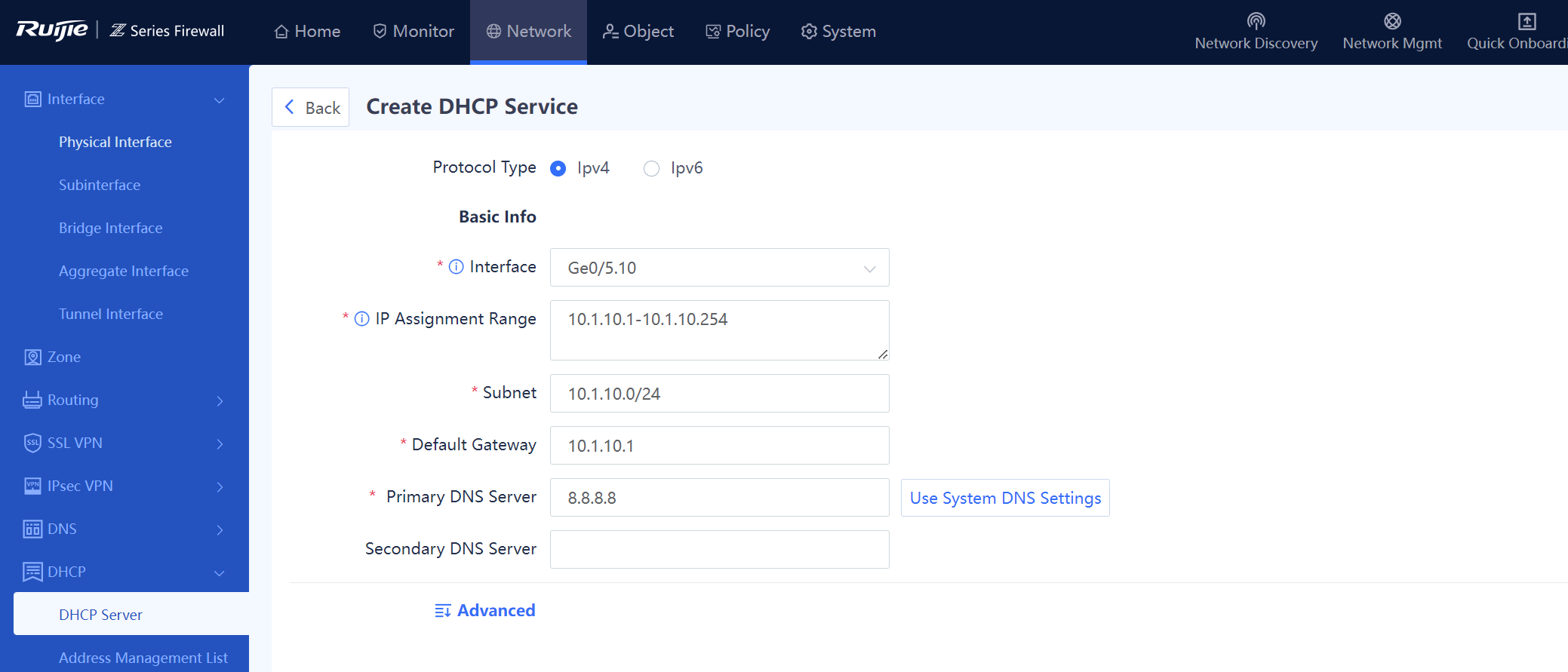Collapse the Interface sidebar section
Viewport: 1568px width, 672px height.
tap(220, 100)
